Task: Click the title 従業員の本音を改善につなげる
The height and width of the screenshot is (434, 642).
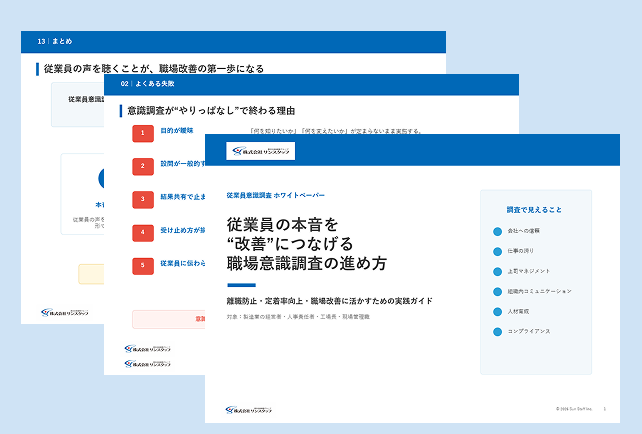Action: (x=290, y=235)
